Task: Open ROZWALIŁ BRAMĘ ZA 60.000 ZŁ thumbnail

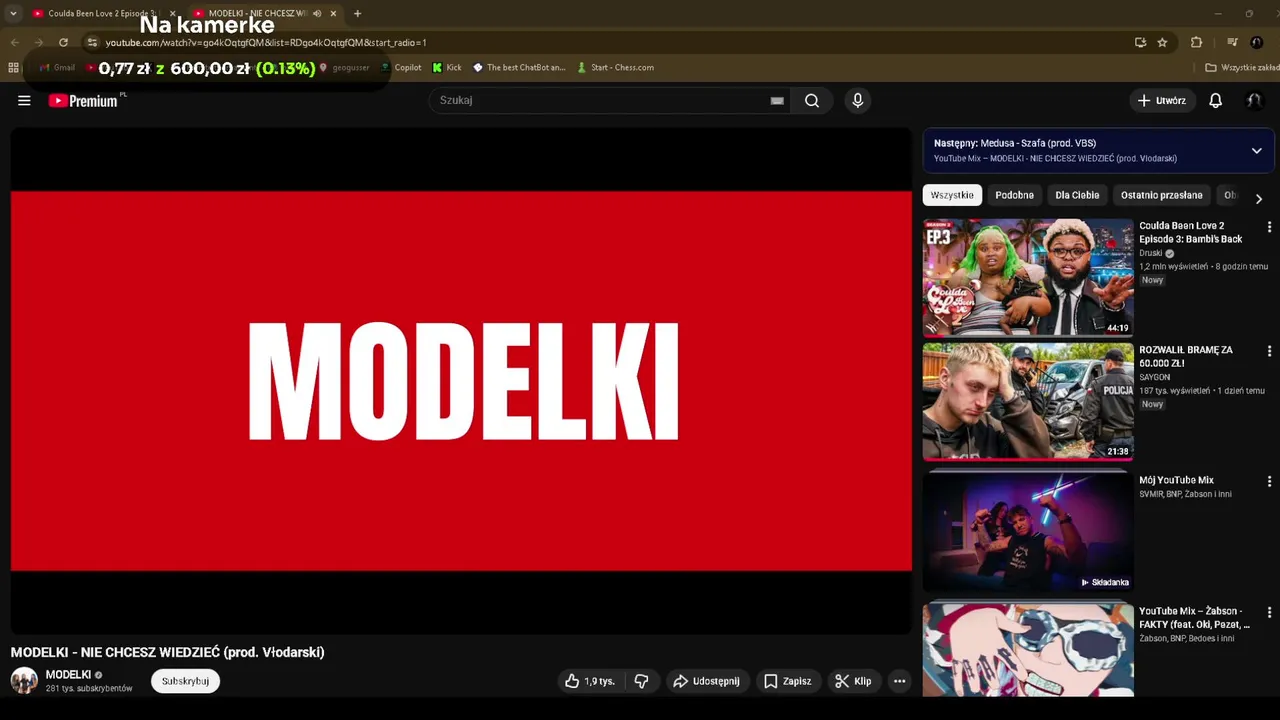Action: 1028,401
